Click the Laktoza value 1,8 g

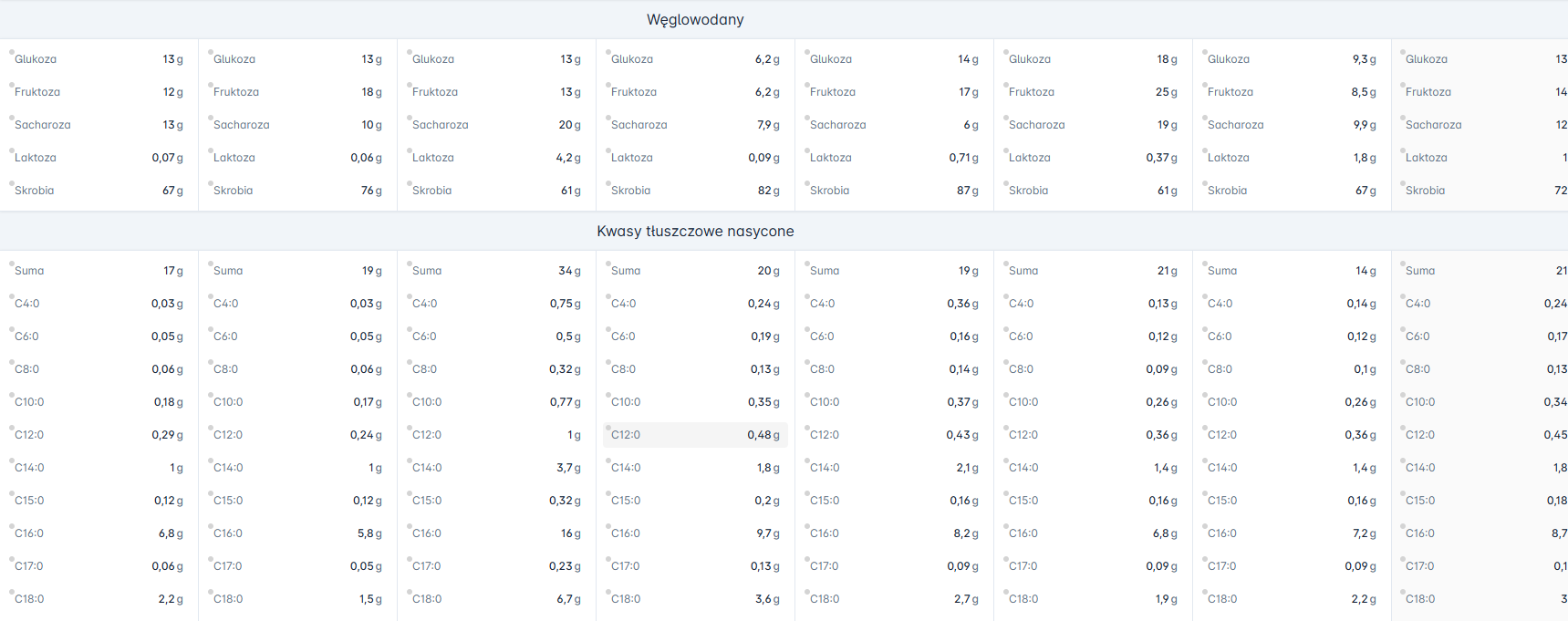coord(1364,158)
